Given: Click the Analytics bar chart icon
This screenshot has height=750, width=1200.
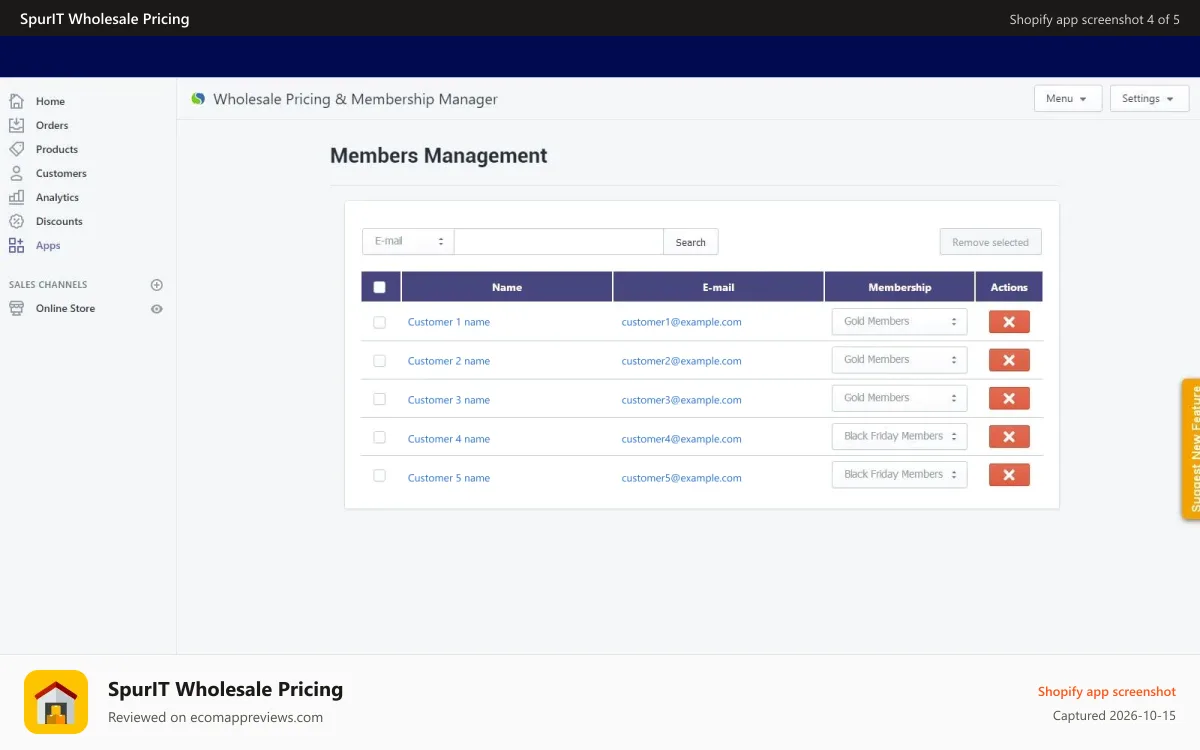Looking at the screenshot, I should pos(16,197).
